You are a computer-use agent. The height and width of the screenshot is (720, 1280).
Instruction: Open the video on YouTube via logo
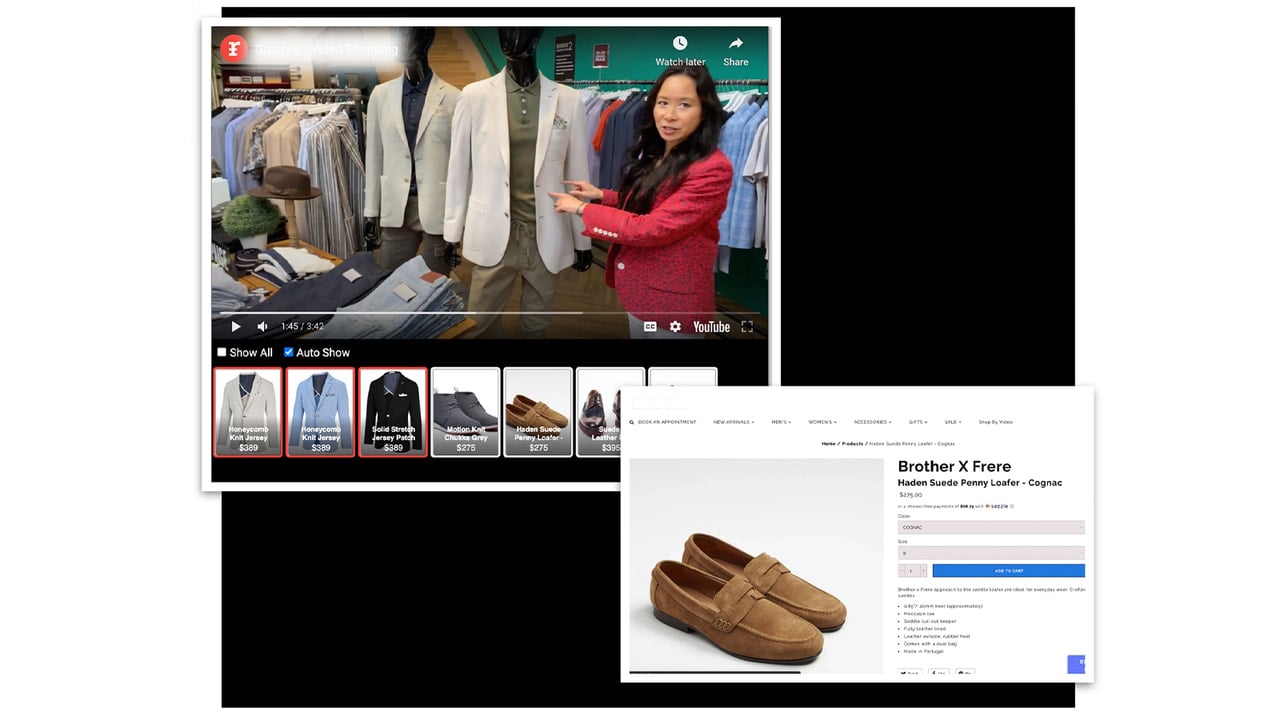[x=711, y=326]
